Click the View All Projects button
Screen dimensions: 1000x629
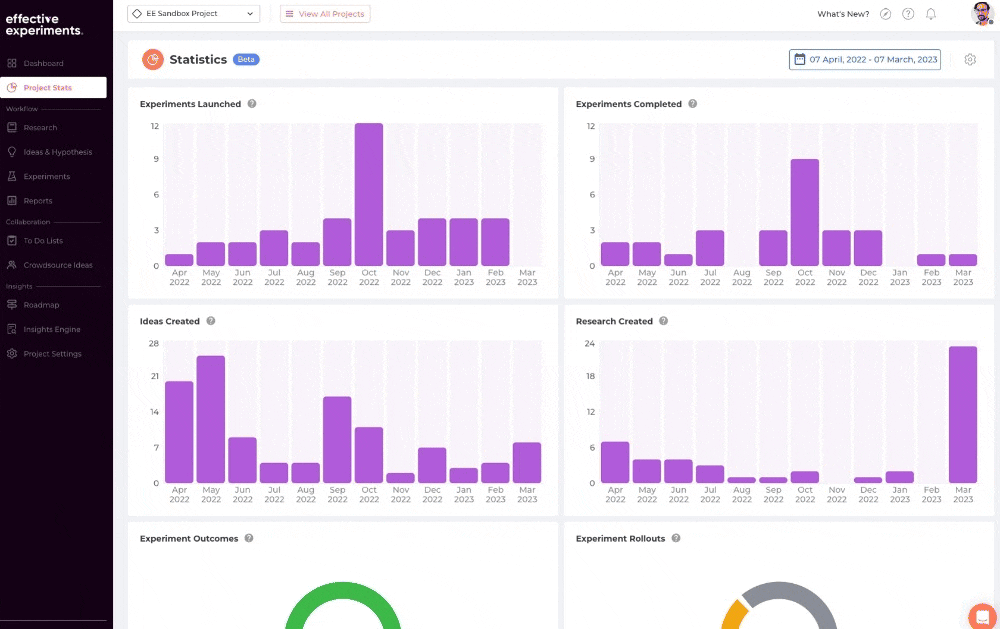pos(325,13)
